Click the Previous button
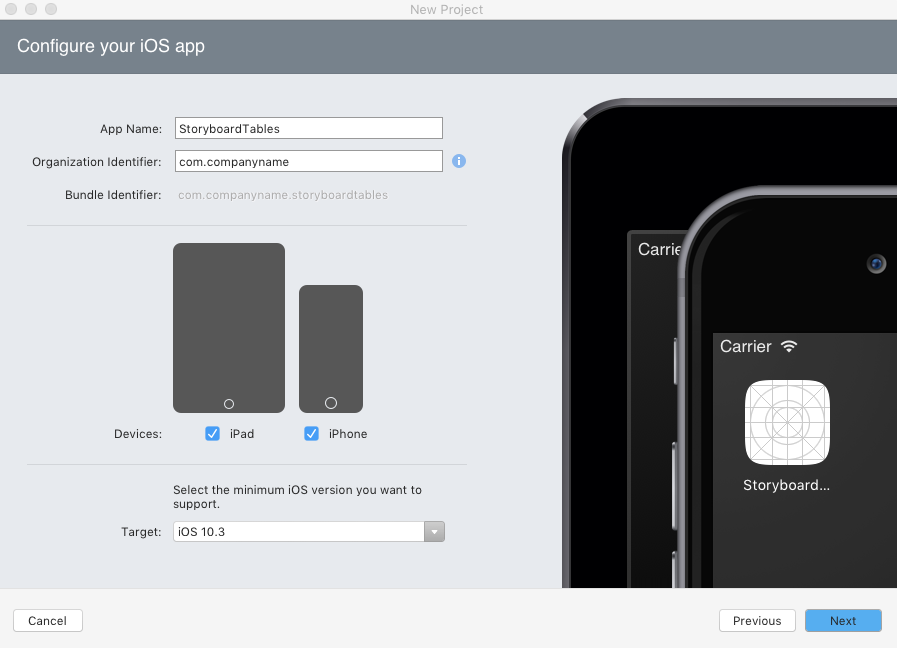897x648 pixels. point(757,620)
